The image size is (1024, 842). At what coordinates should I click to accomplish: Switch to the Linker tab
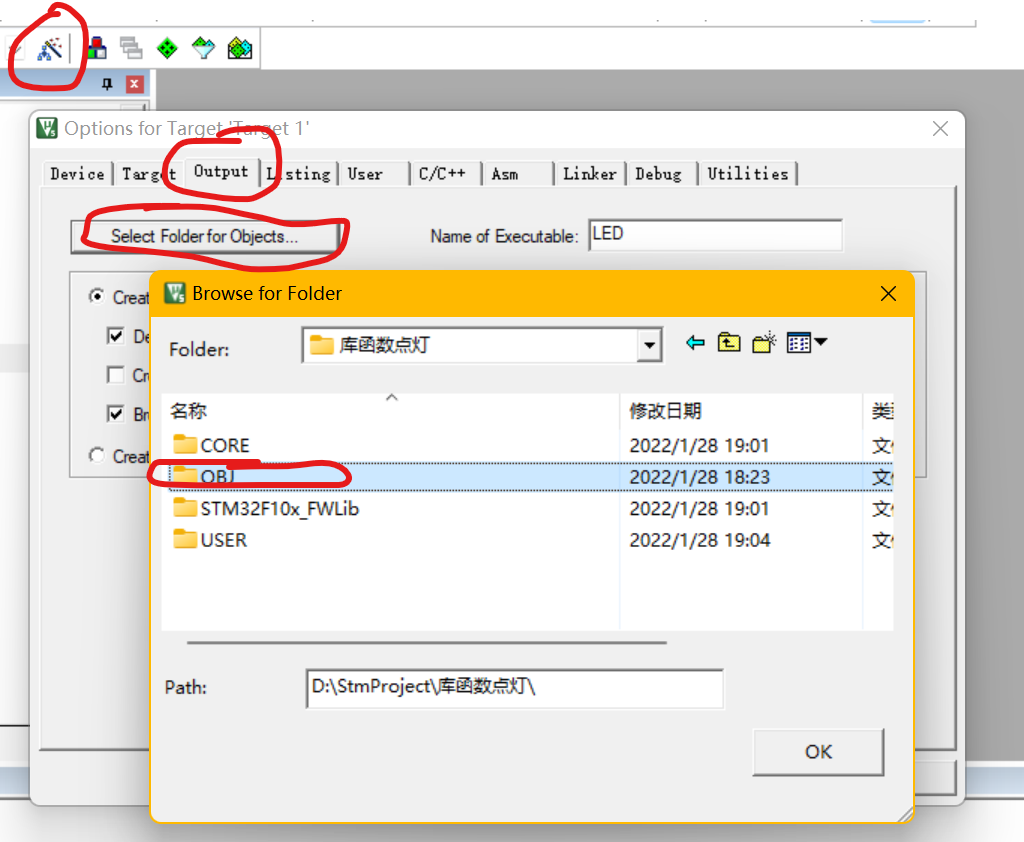[x=590, y=174]
